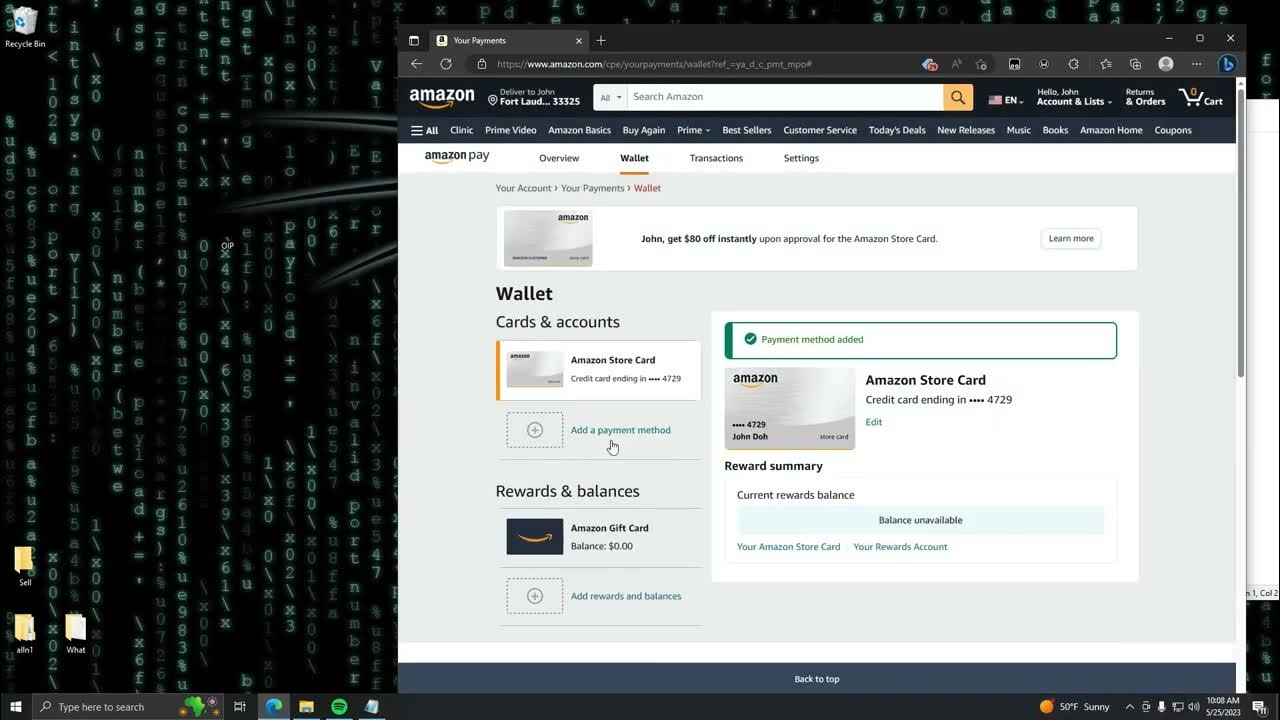1280x720 pixels.
Task: Click the volume speaker tray icon
Action: (x=1194, y=707)
